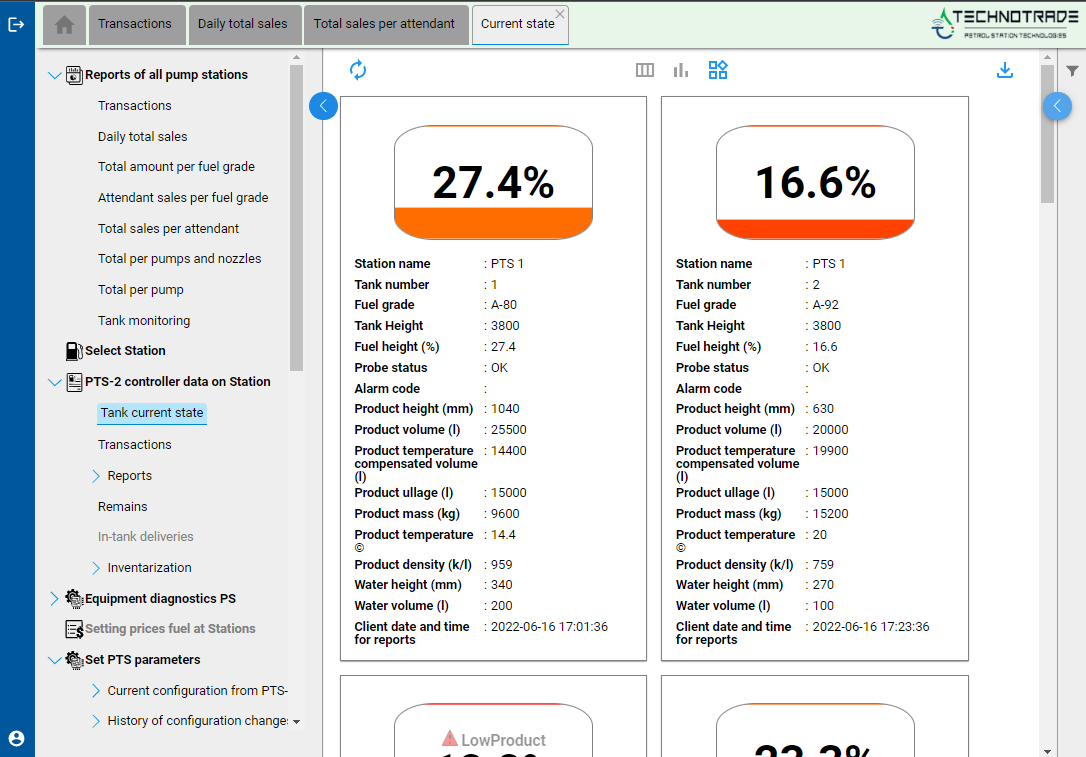Screen dimensions: 1086x757
Task: Click the sidebar bottom dropdown arrow
Action: coord(296,722)
